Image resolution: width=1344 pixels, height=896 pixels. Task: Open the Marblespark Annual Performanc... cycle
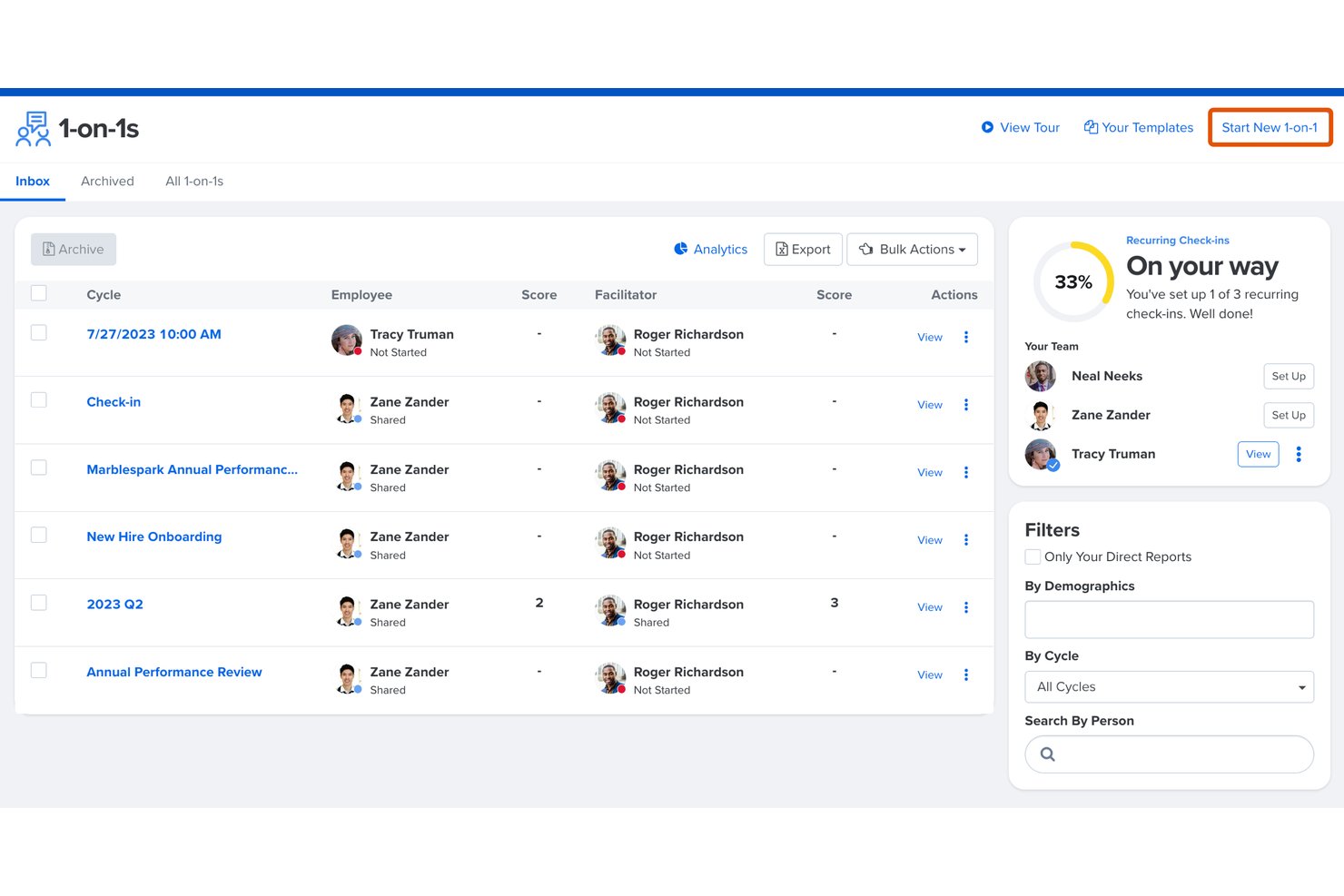[x=192, y=469]
